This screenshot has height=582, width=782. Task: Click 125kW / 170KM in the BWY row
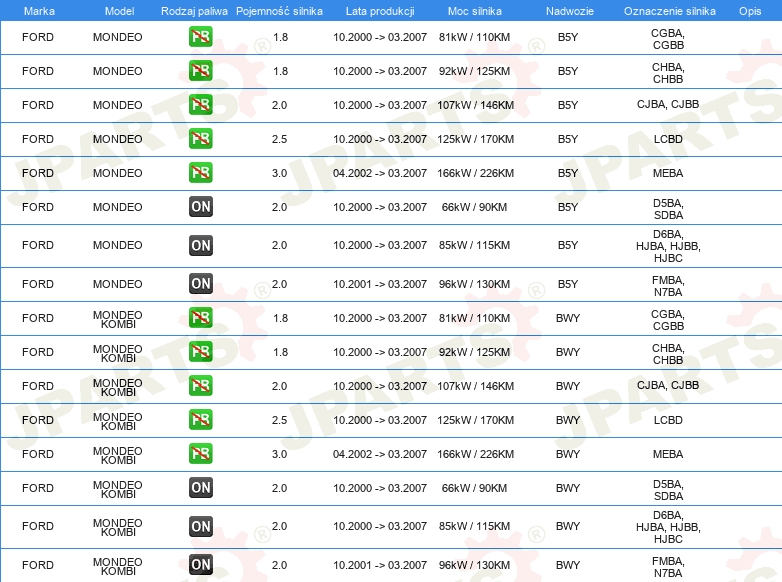pos(475,420)
